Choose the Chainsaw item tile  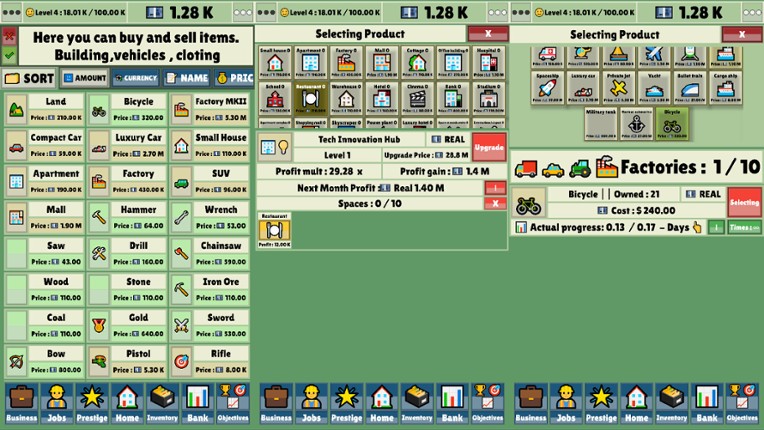(x=209, y=252)
